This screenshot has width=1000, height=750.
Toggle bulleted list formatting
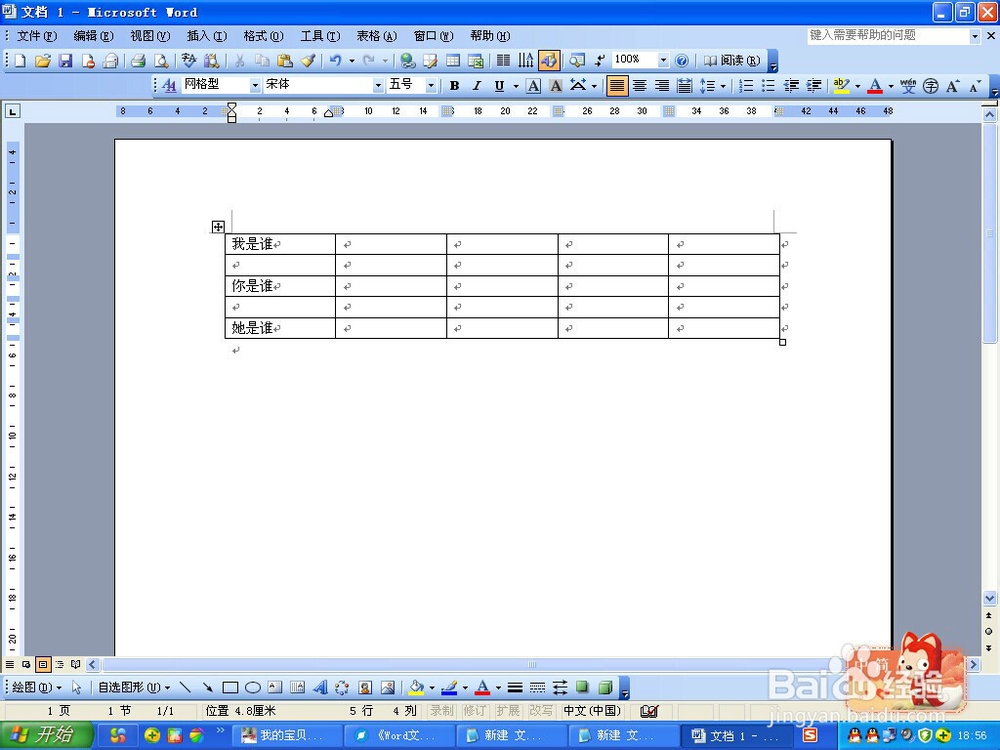(x=768, y=85)
